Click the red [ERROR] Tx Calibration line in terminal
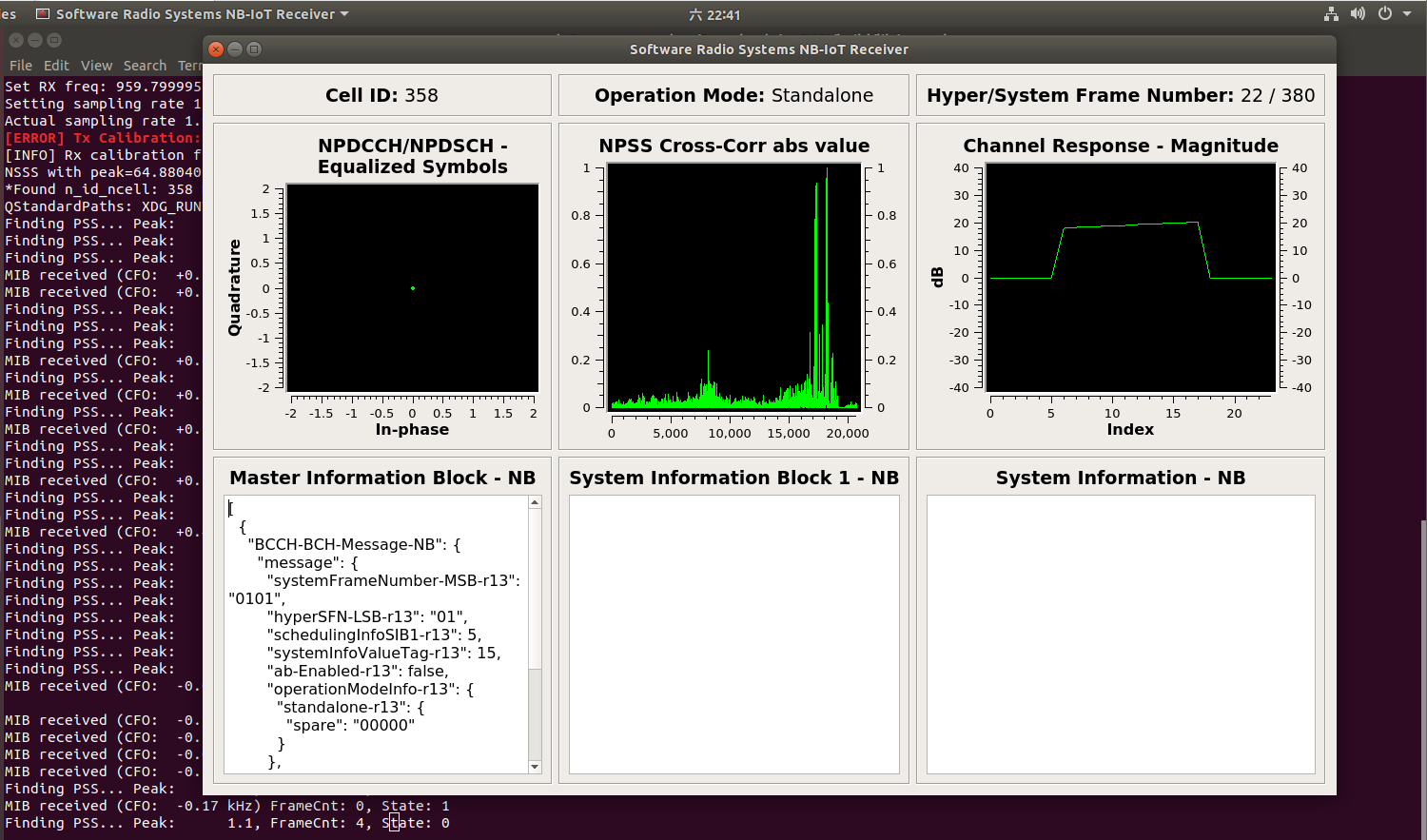This screenshot has height=840, width=1427. 103,138
